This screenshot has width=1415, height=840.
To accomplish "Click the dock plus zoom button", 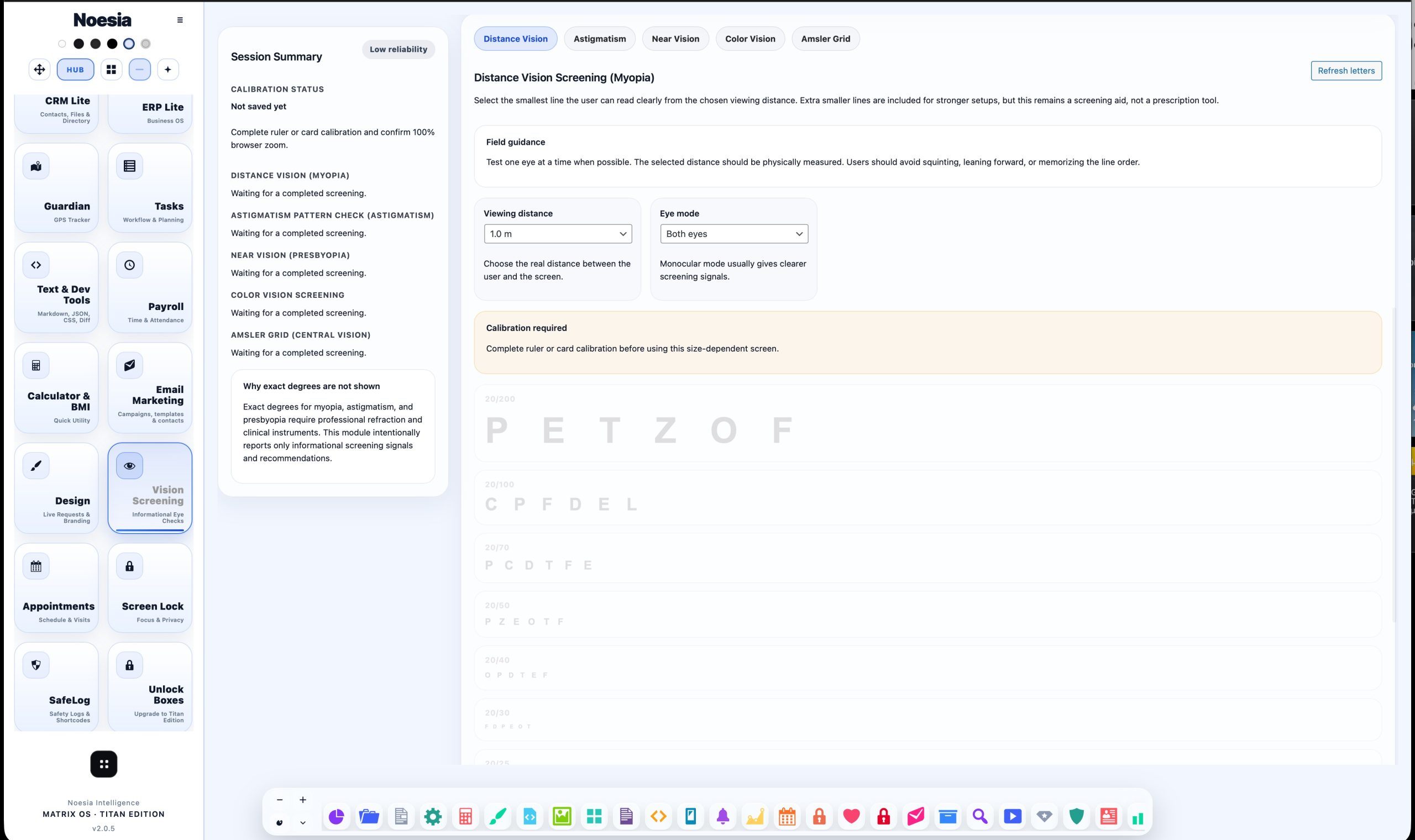I will click(x=303, y=800).
